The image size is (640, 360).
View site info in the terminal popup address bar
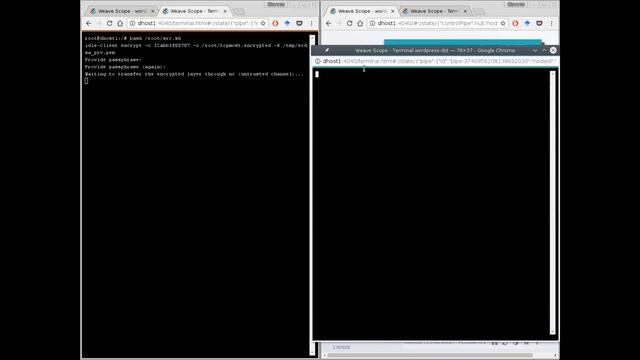(318, 61)
